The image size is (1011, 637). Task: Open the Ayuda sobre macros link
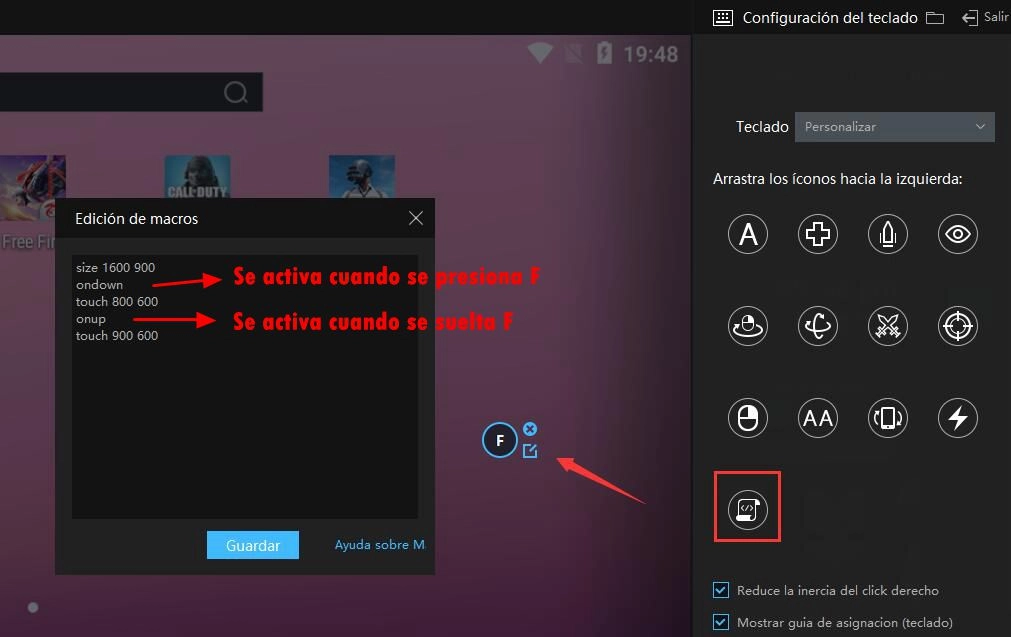(x=380, y=545)
